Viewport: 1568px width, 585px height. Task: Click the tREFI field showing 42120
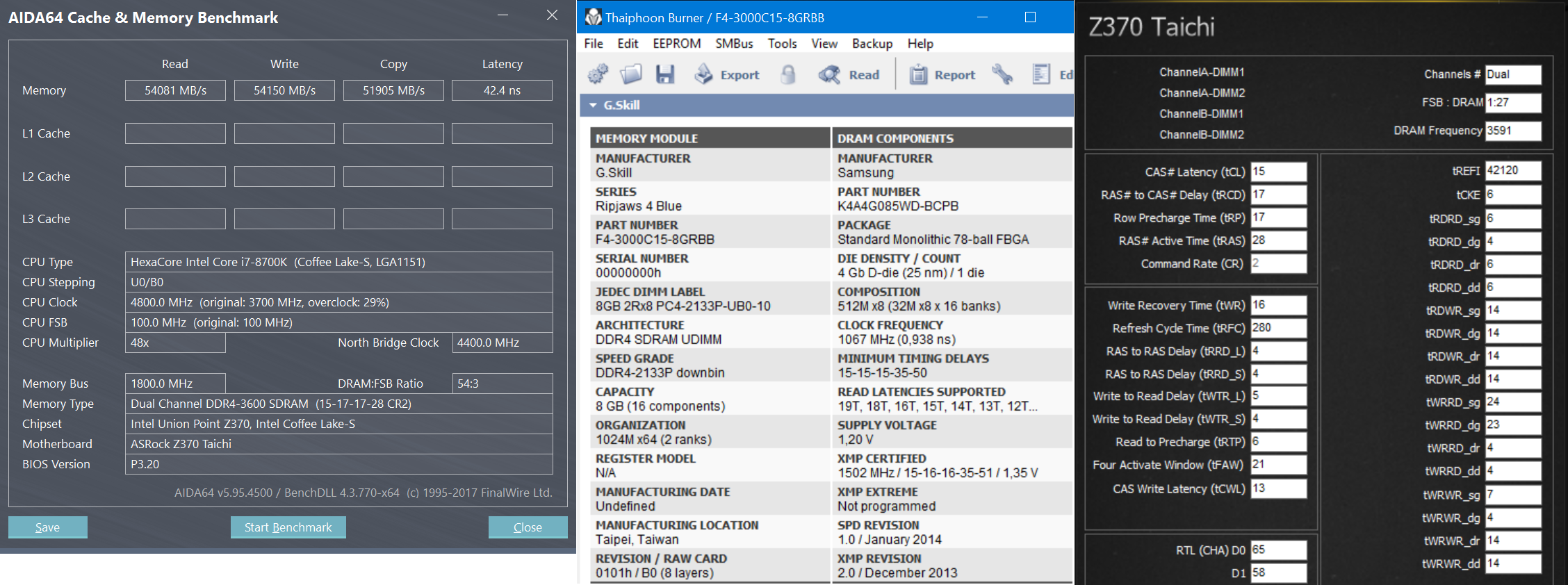(1513, 171)
